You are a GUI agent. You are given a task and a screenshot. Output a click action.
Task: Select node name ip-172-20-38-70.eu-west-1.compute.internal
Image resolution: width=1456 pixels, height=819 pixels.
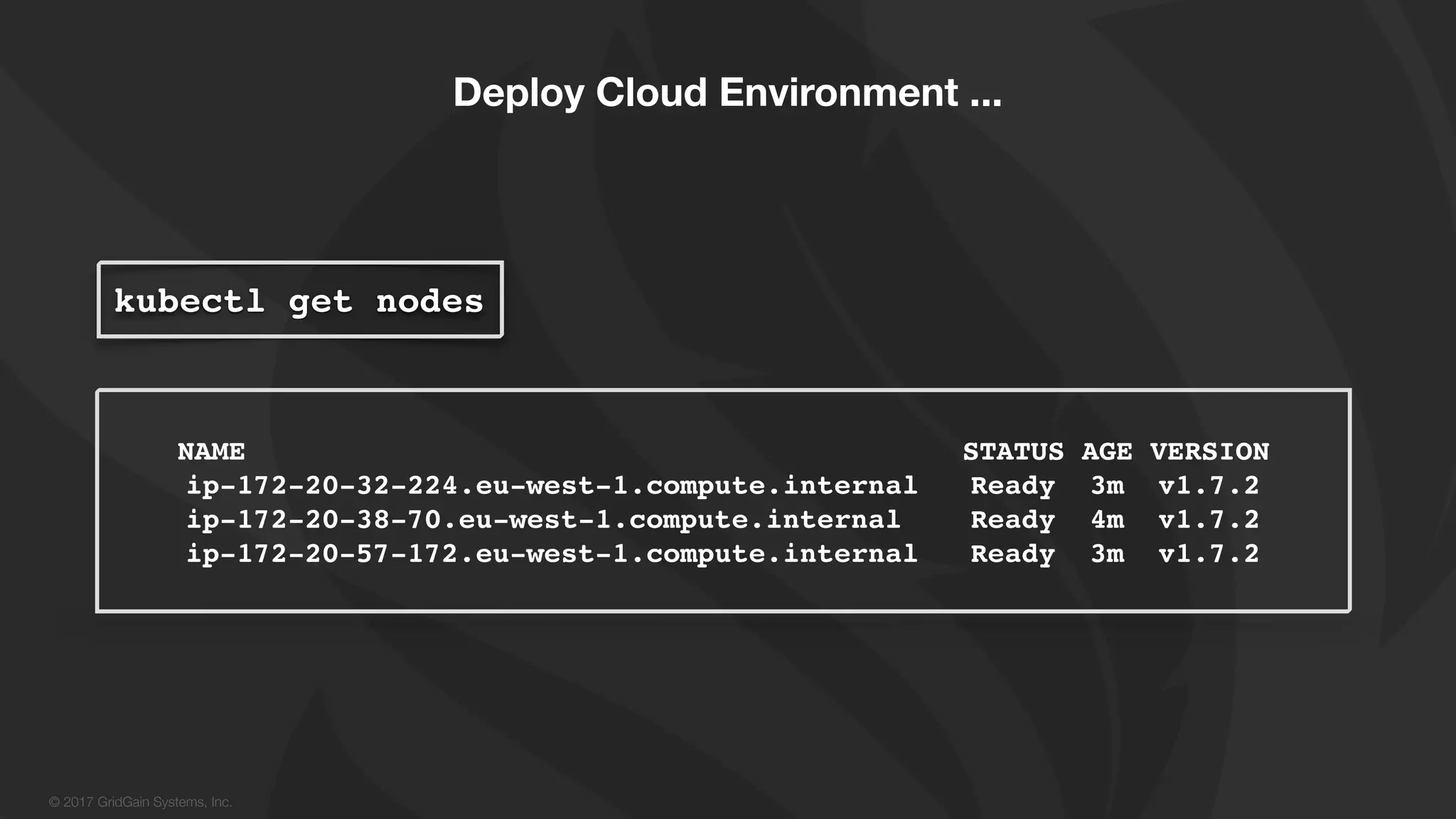tap(543, 520)
